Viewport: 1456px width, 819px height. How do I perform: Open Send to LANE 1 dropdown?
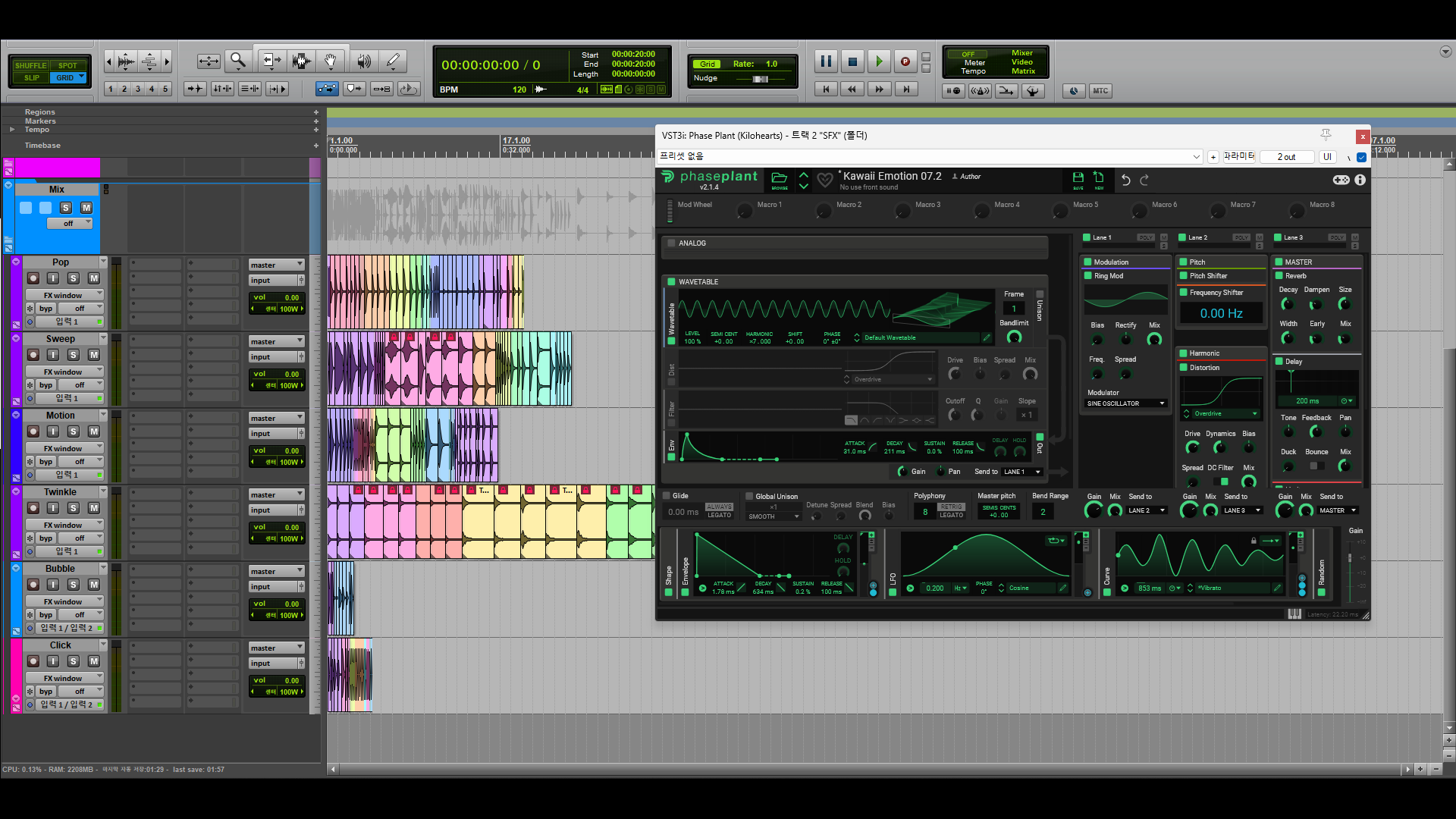tap(1022, 472)
